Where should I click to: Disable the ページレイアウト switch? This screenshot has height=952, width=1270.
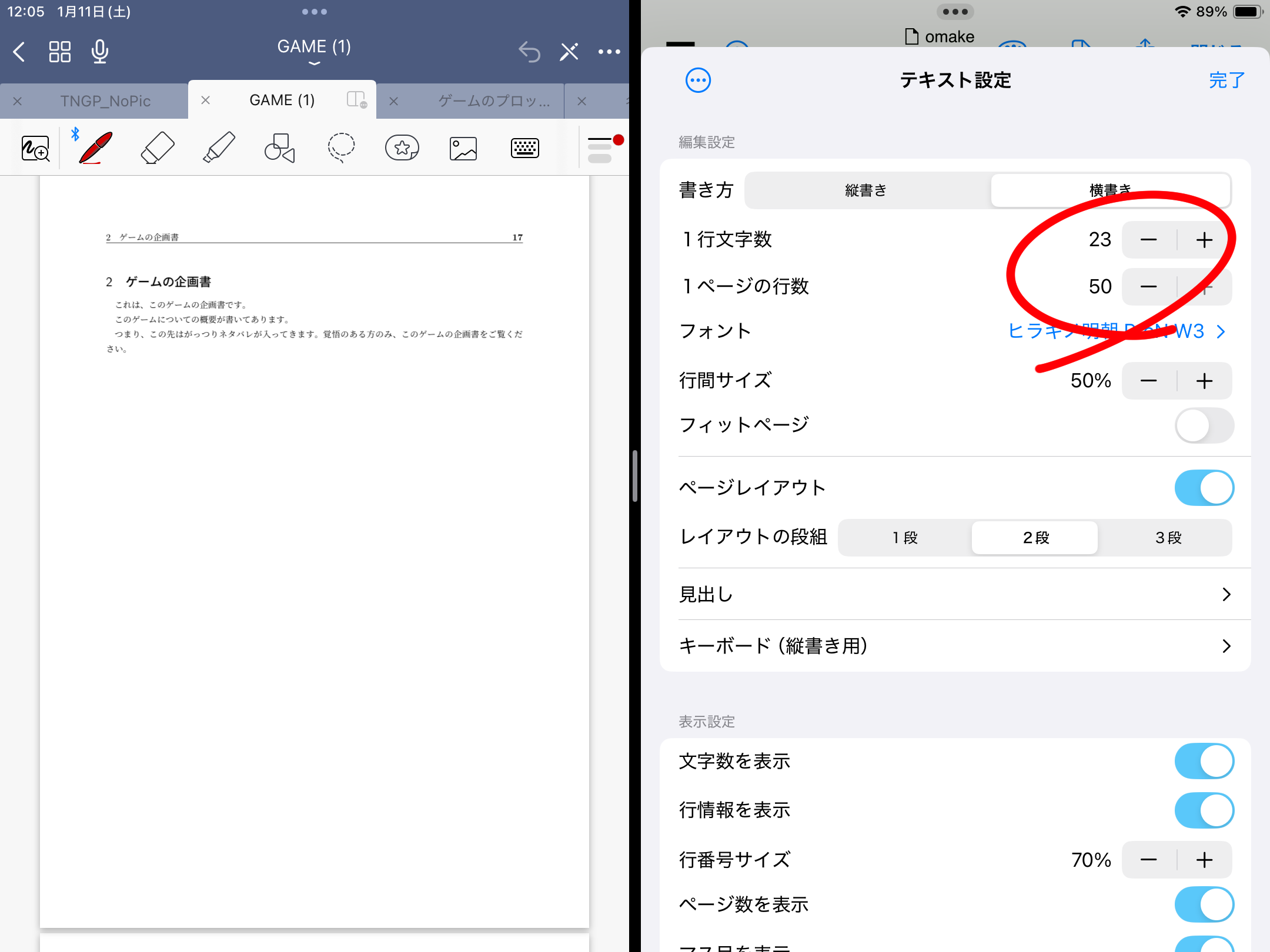(x=1204, y=488)
